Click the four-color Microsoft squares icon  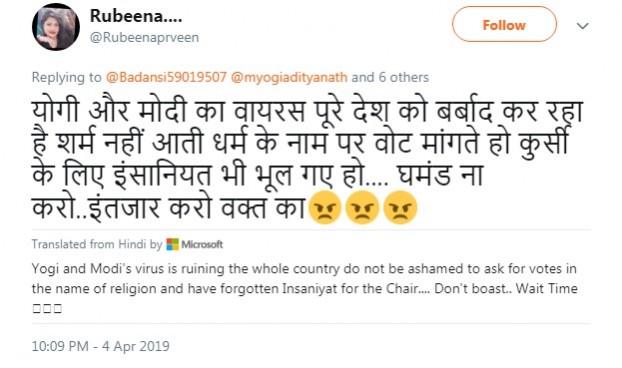pyautogui.click(x=173, y=244)
